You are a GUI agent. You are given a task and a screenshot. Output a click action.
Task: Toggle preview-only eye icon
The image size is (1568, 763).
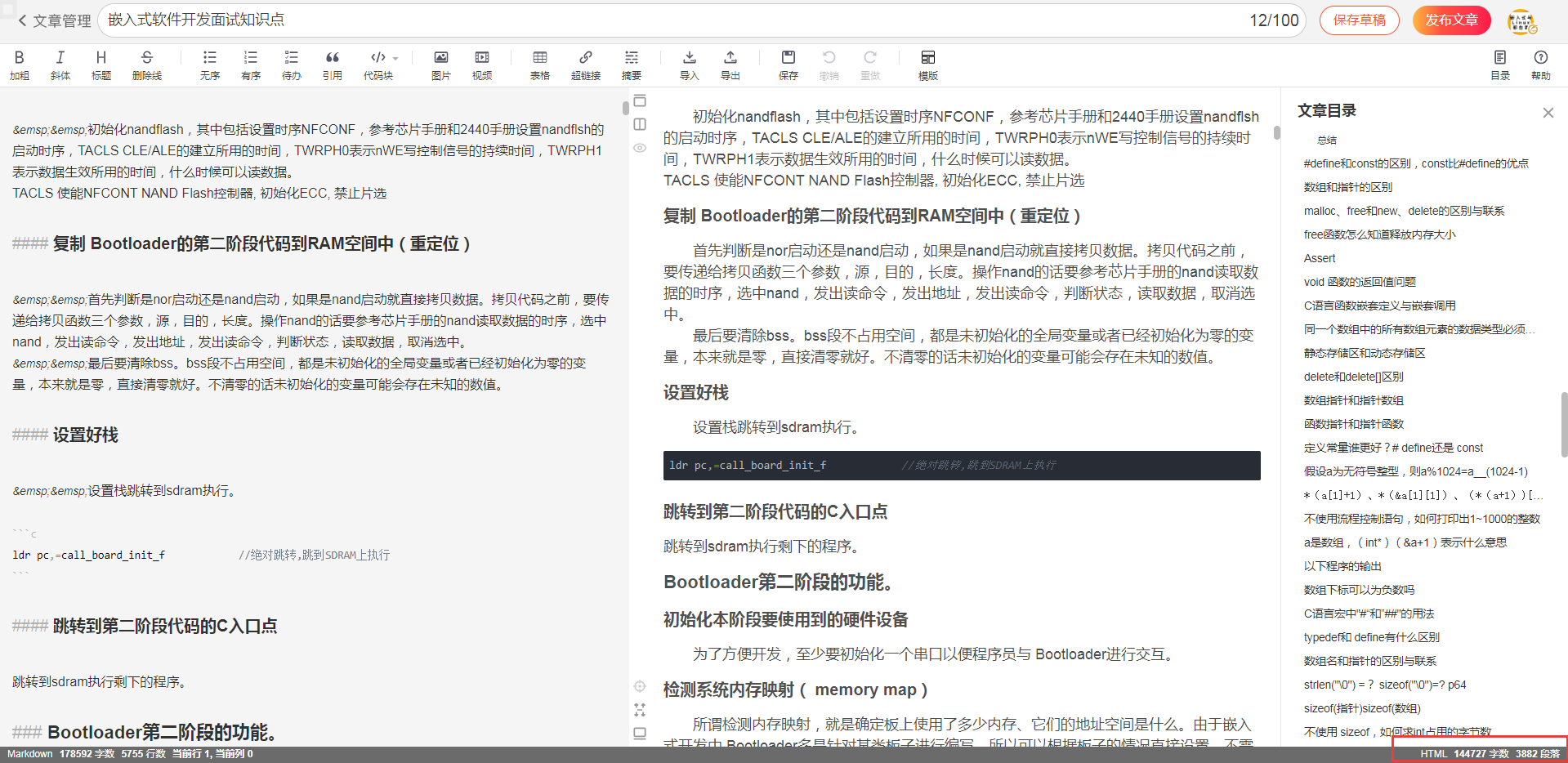click(640, 148)
